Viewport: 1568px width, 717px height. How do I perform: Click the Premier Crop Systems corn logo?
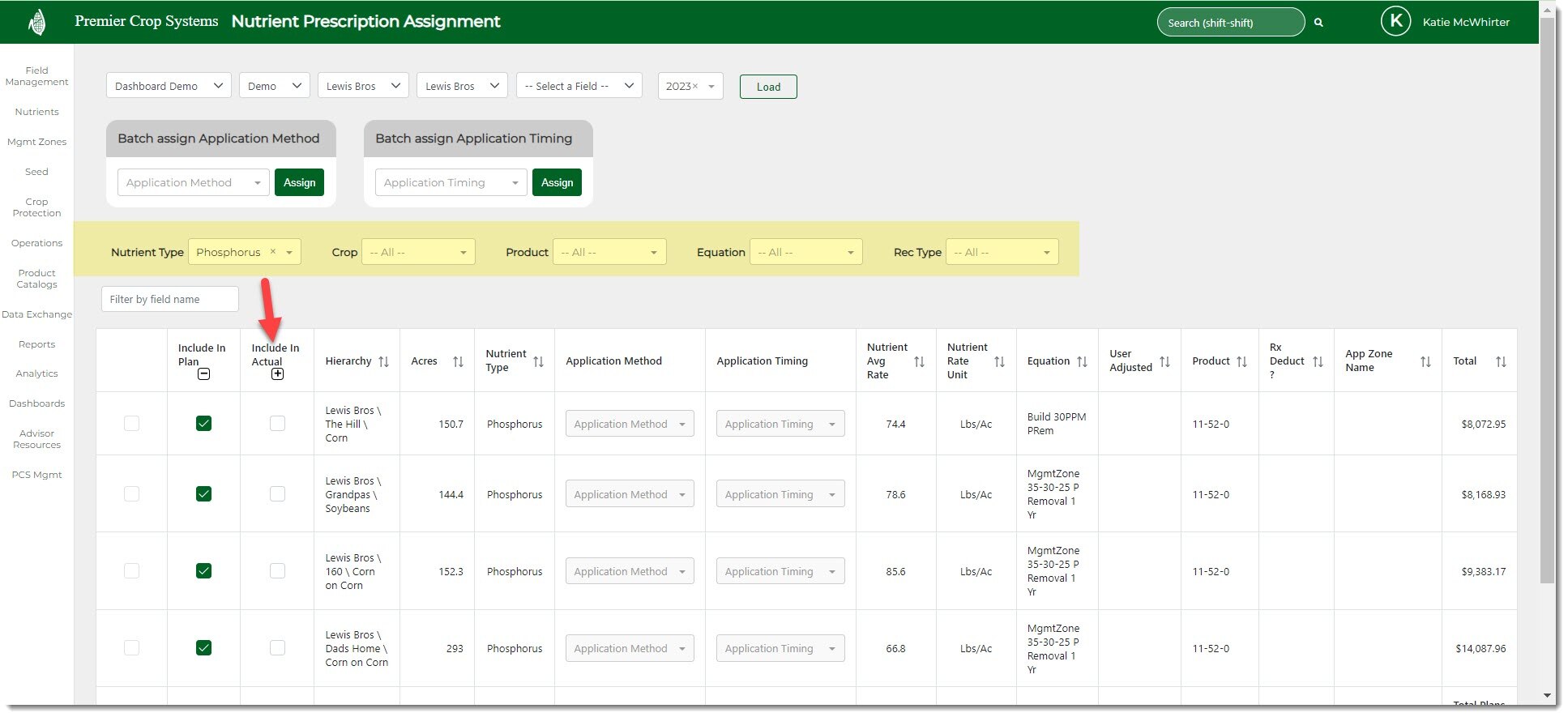[x=36, y=22]
